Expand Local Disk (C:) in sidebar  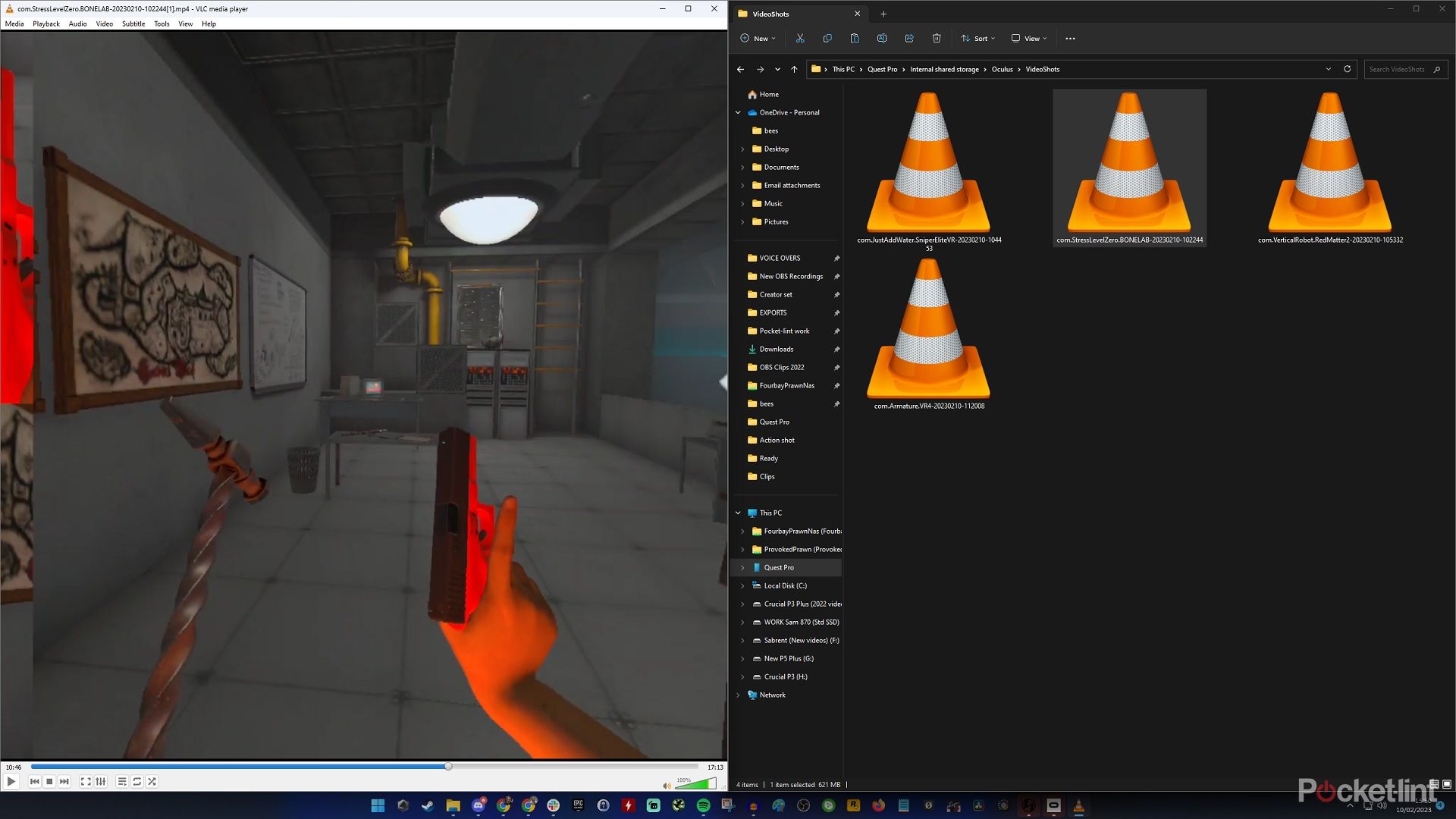coord(742,585)
